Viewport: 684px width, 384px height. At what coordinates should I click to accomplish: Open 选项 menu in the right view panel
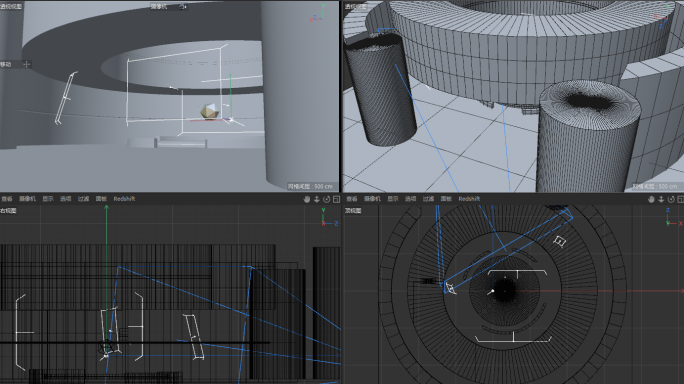point(65,199)
